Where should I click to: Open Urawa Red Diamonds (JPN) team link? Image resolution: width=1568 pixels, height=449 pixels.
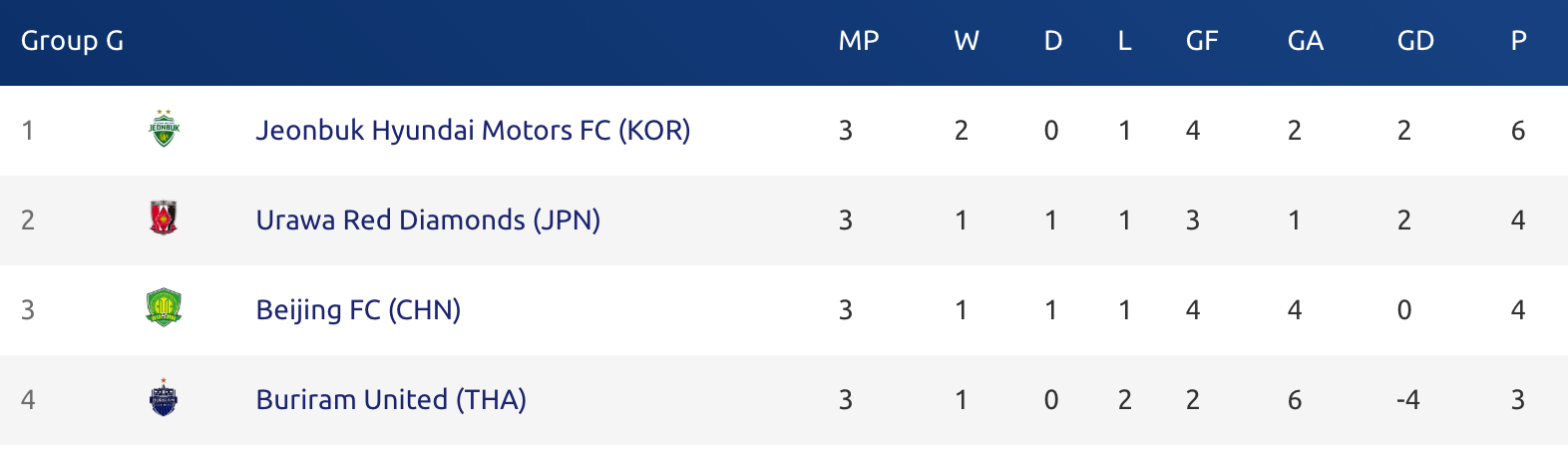428,221
